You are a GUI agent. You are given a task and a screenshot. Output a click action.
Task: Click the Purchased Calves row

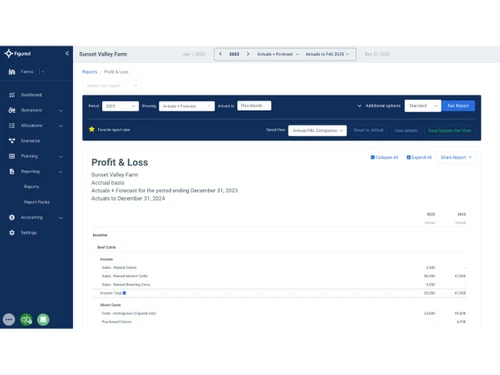point(280,322)
